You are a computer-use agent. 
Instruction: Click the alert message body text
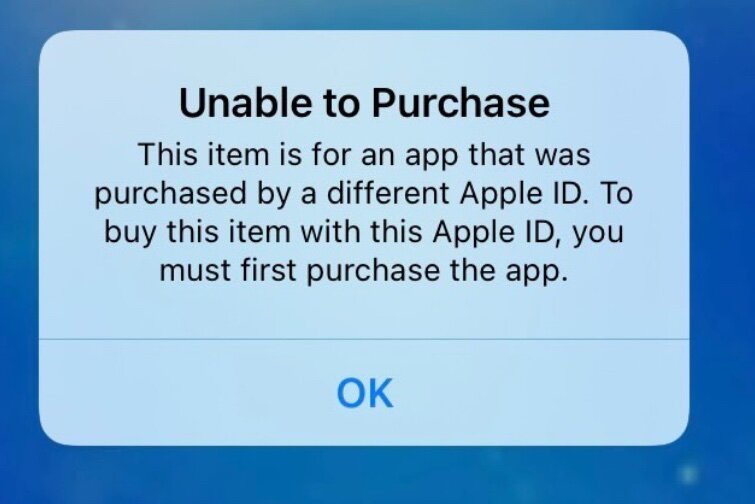click(x=364, y=212)
